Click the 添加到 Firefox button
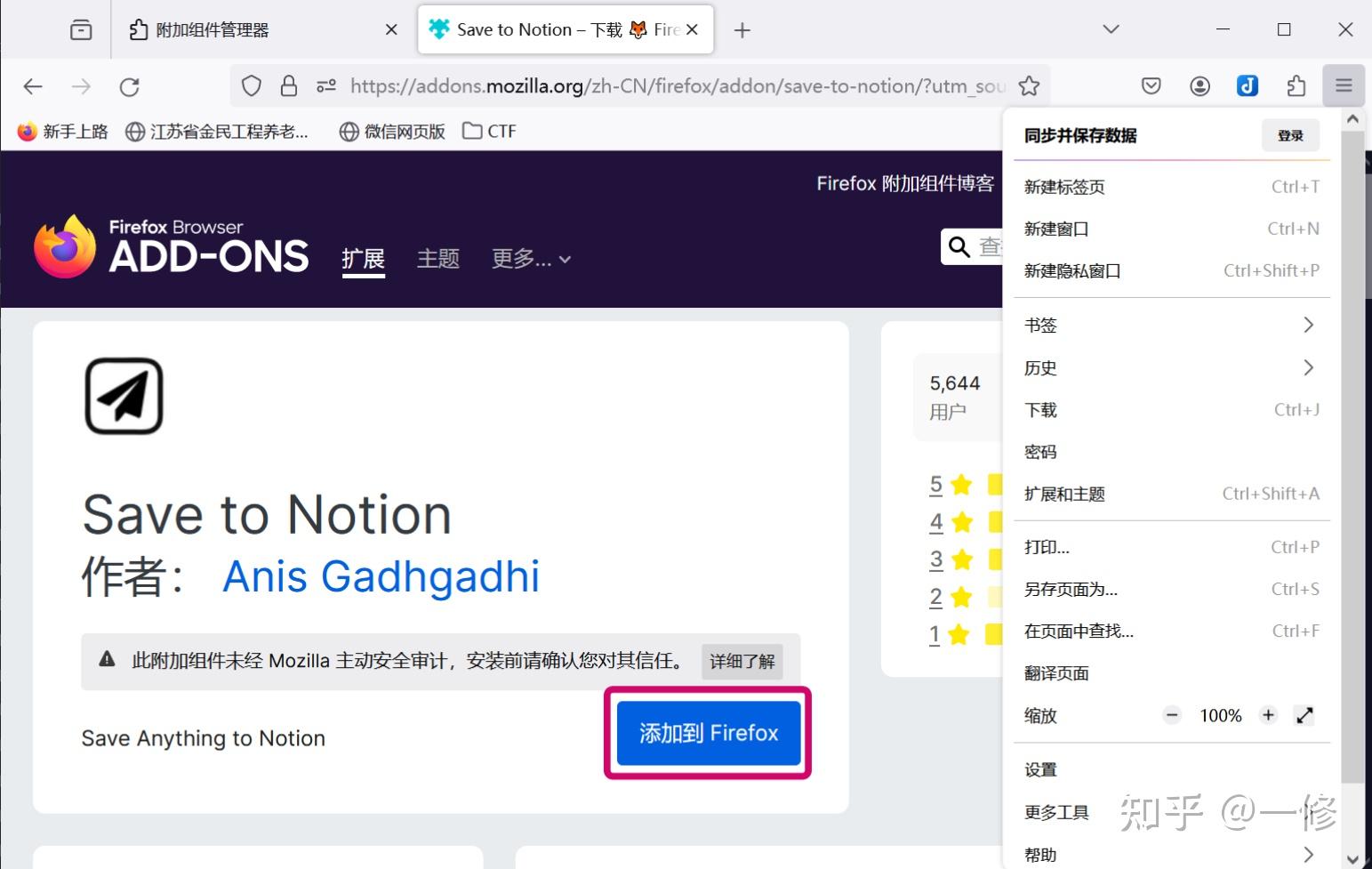The height and width of the screenshot is (869, 1372). pyautogui.click(x=707, y=732)
